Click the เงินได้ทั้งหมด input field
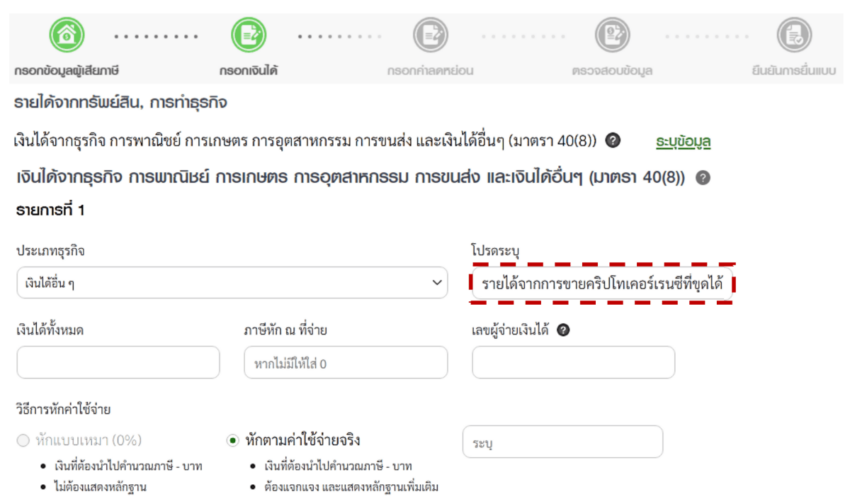This screenshot has width=850, height=504. (118, 362)
